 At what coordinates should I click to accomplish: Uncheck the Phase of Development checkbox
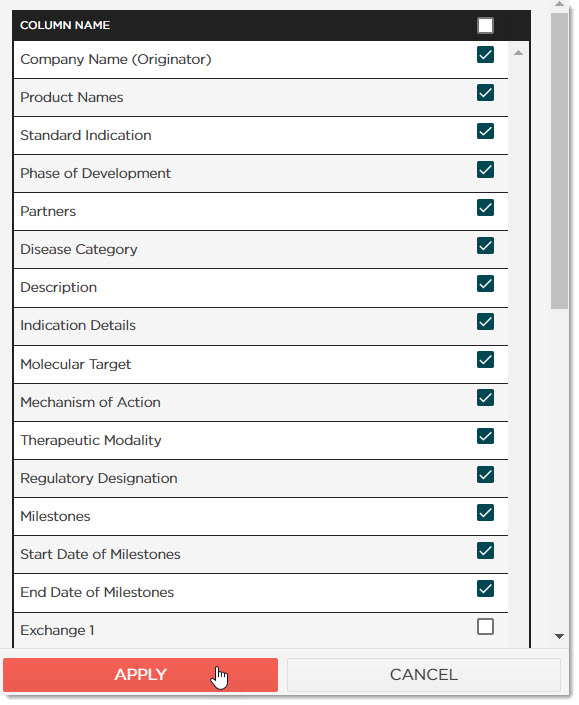pos(485,170)
